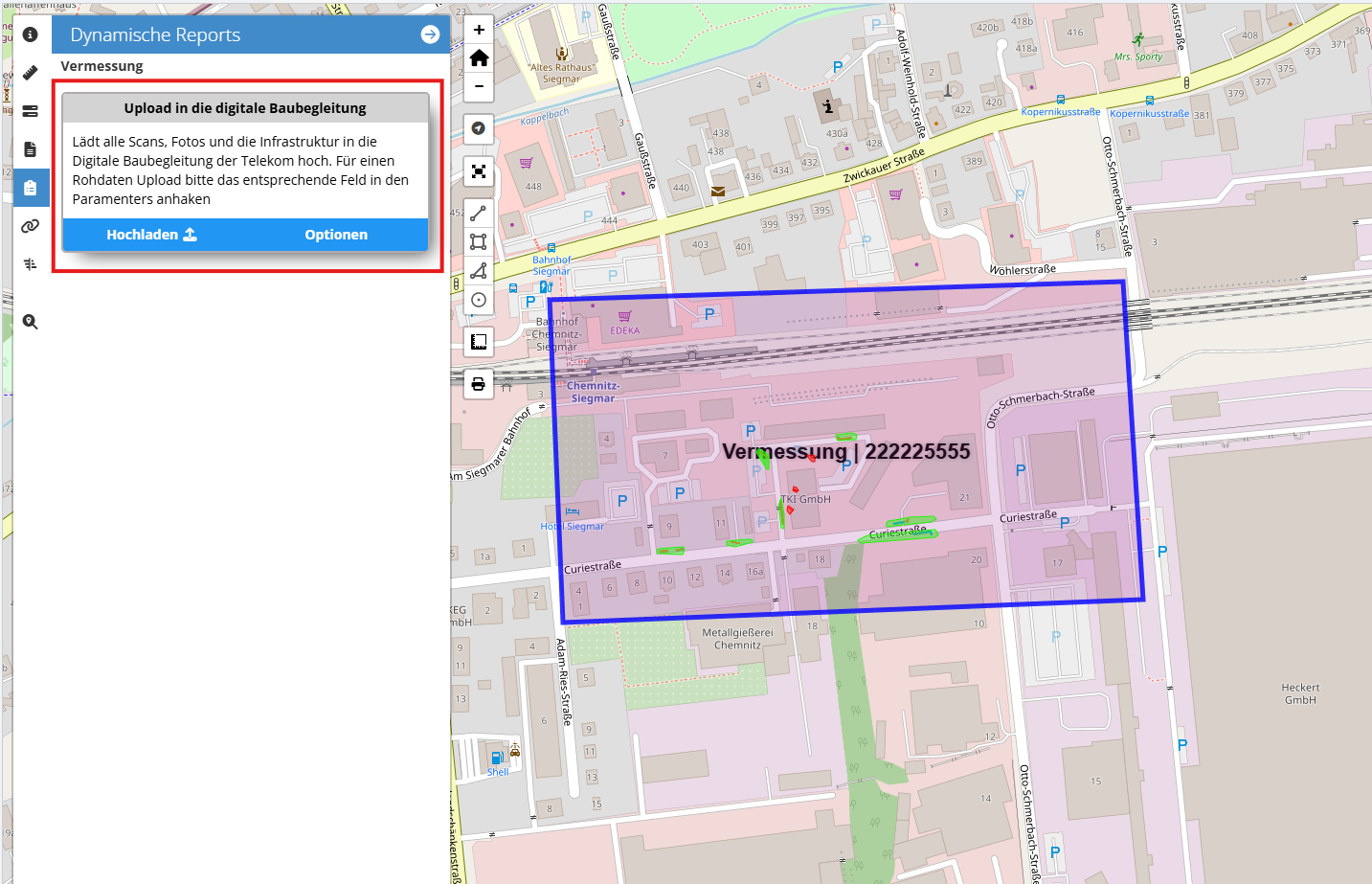
Task: Click the info icon in the sidebar
Action: [x=31, y=34]
